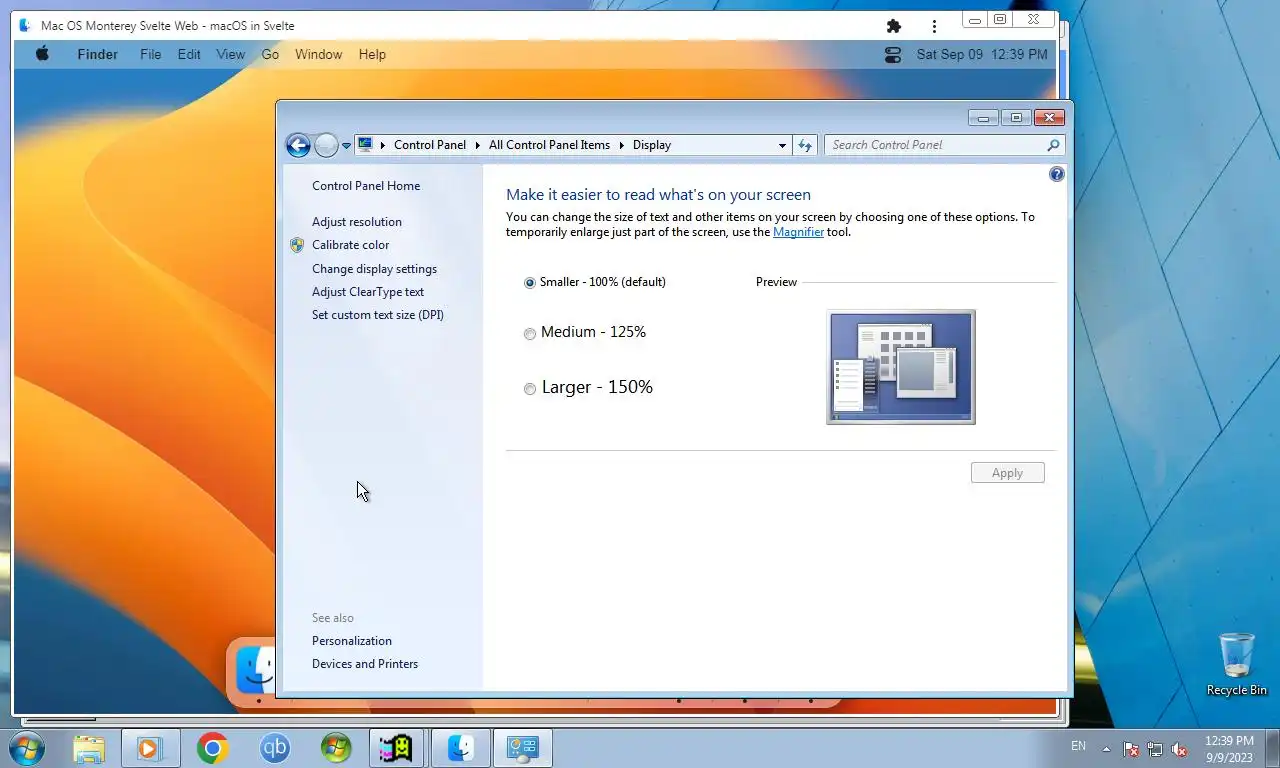Screen dimensions: 1280x768
Task: Open Display help question mark
Action: [1057, 174]
